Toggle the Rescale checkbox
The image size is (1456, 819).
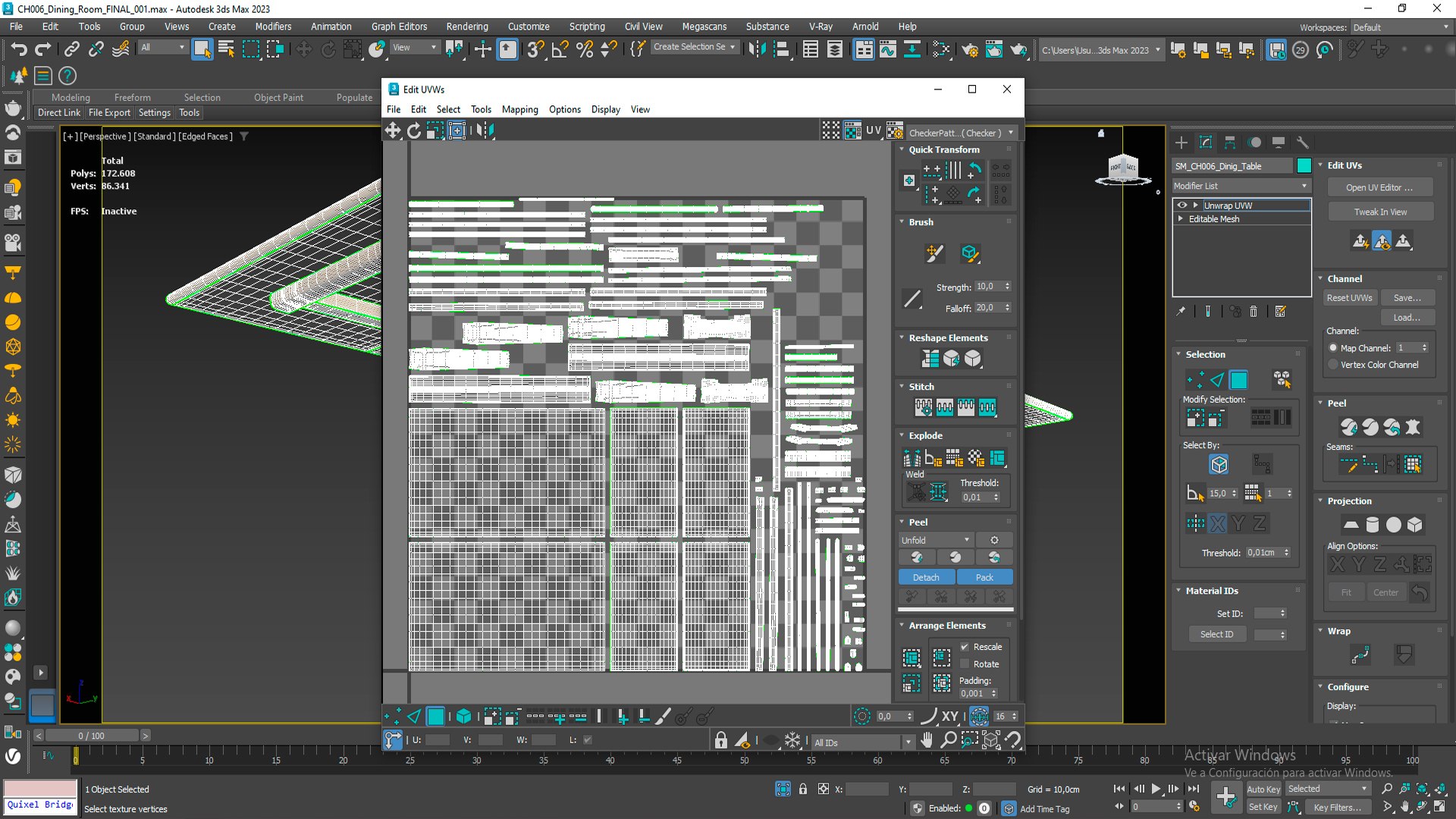pyautogui.click(x=965, y=647)
